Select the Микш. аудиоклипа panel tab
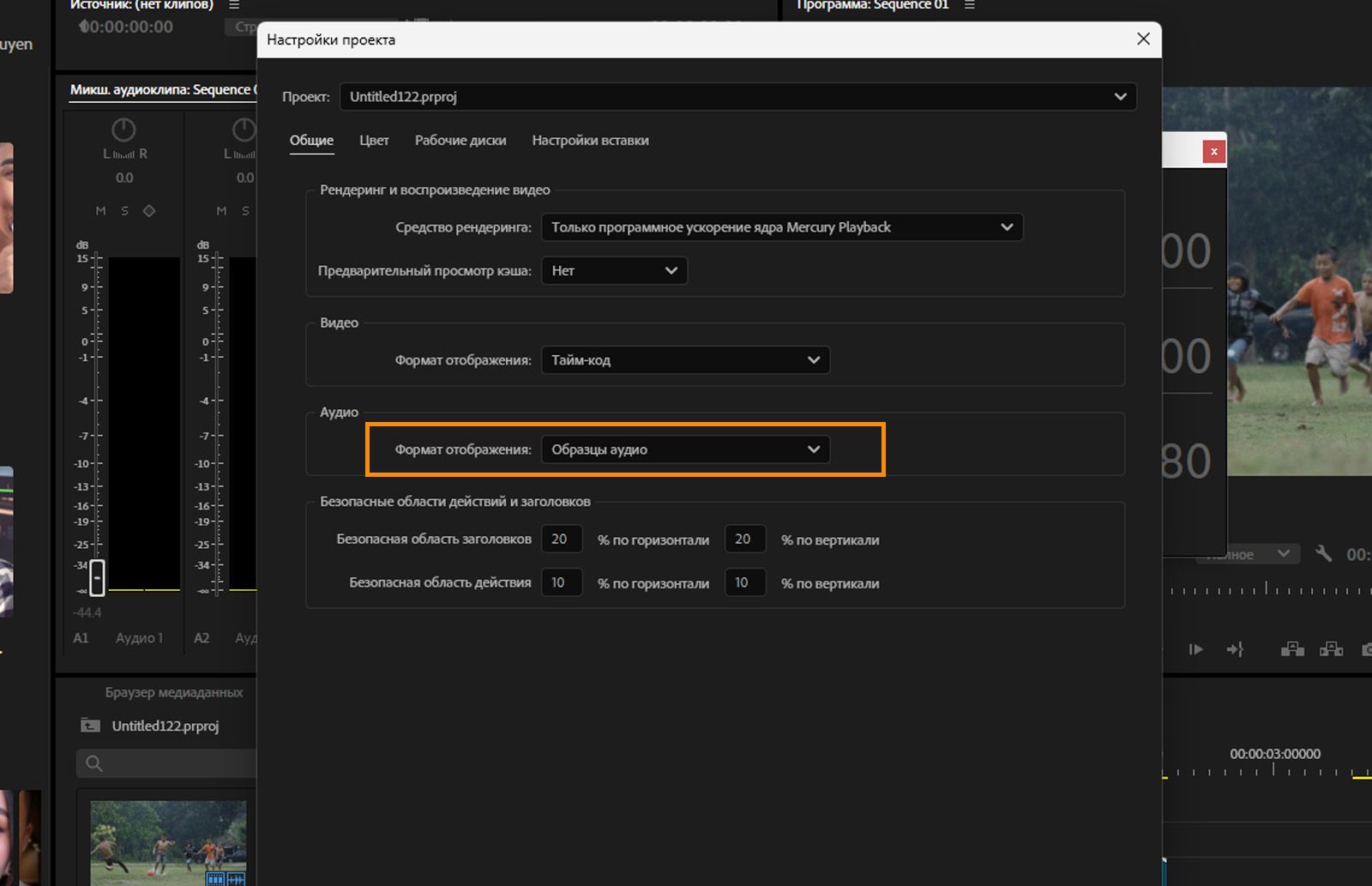 click(x=163, y=90)
